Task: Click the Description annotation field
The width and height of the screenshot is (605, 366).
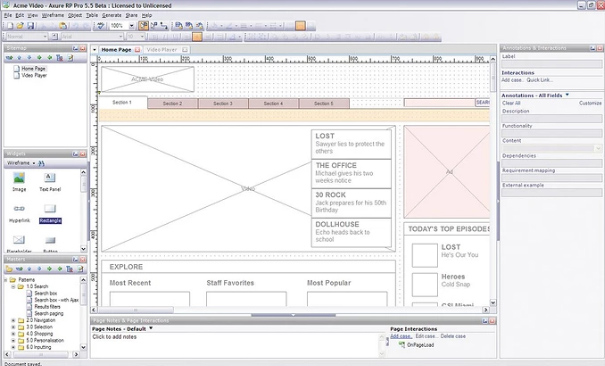Action: [551, 118]
